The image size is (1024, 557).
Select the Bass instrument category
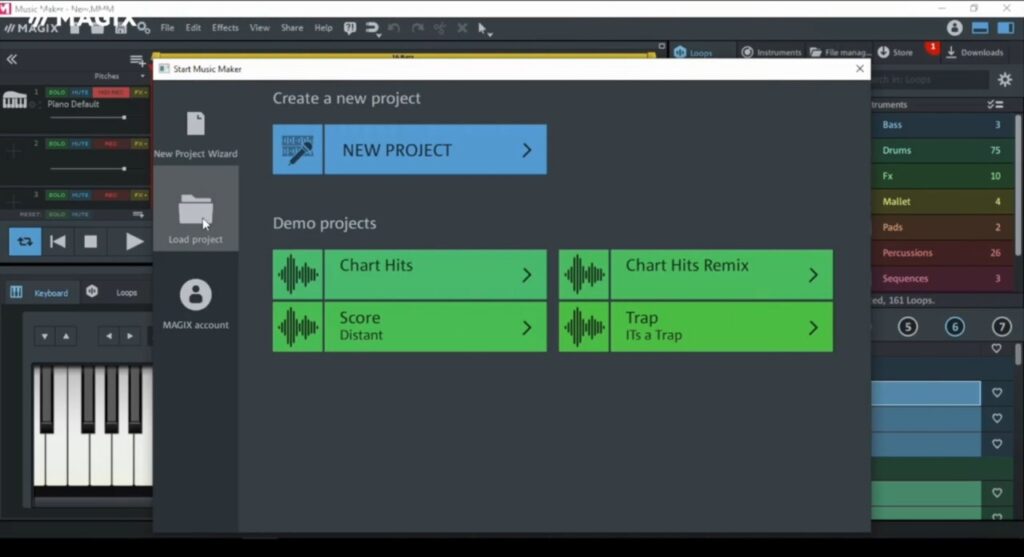click(942, 125)
